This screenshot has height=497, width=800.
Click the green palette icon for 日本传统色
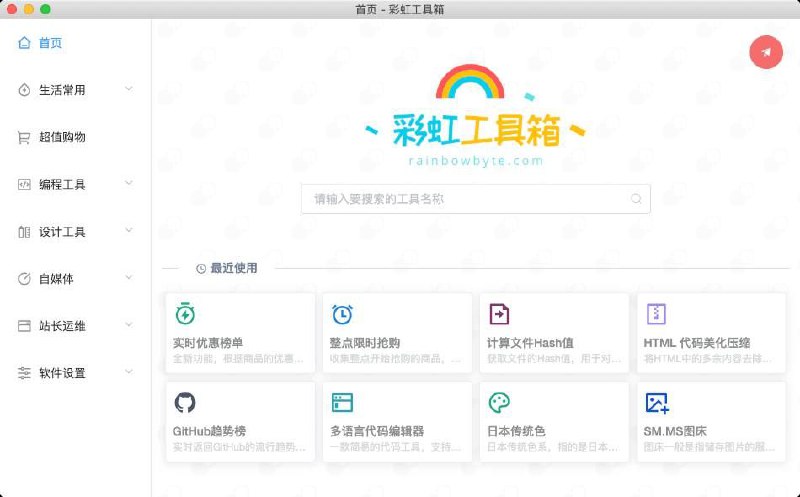coord(499,403)
